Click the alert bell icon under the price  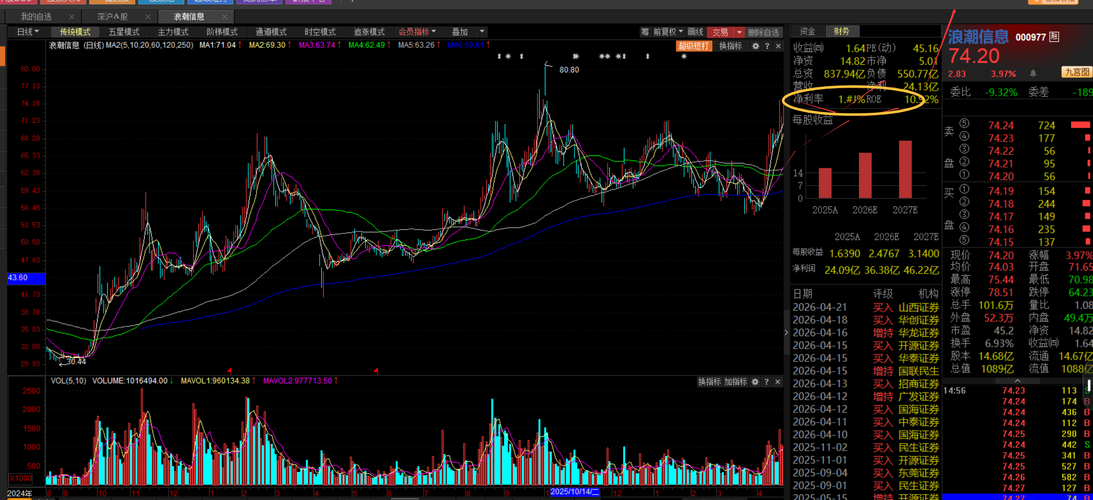click(1033, 73)
